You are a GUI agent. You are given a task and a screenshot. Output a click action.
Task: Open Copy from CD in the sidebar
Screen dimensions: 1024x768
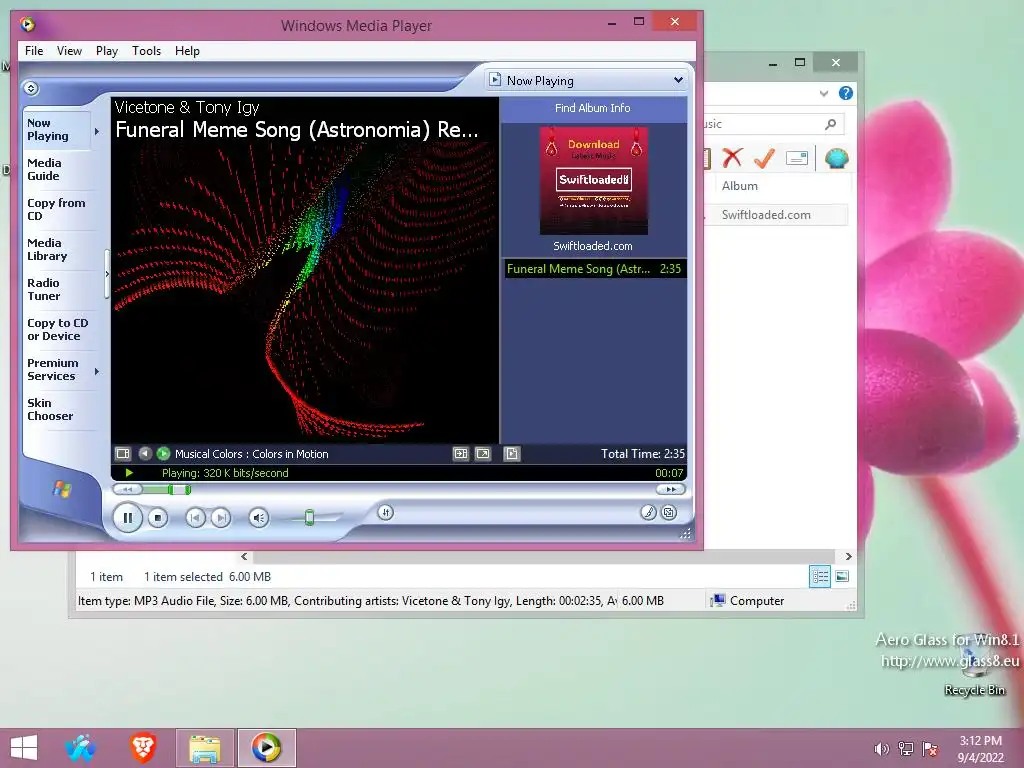pyautogui.click(x=57, y=210)
